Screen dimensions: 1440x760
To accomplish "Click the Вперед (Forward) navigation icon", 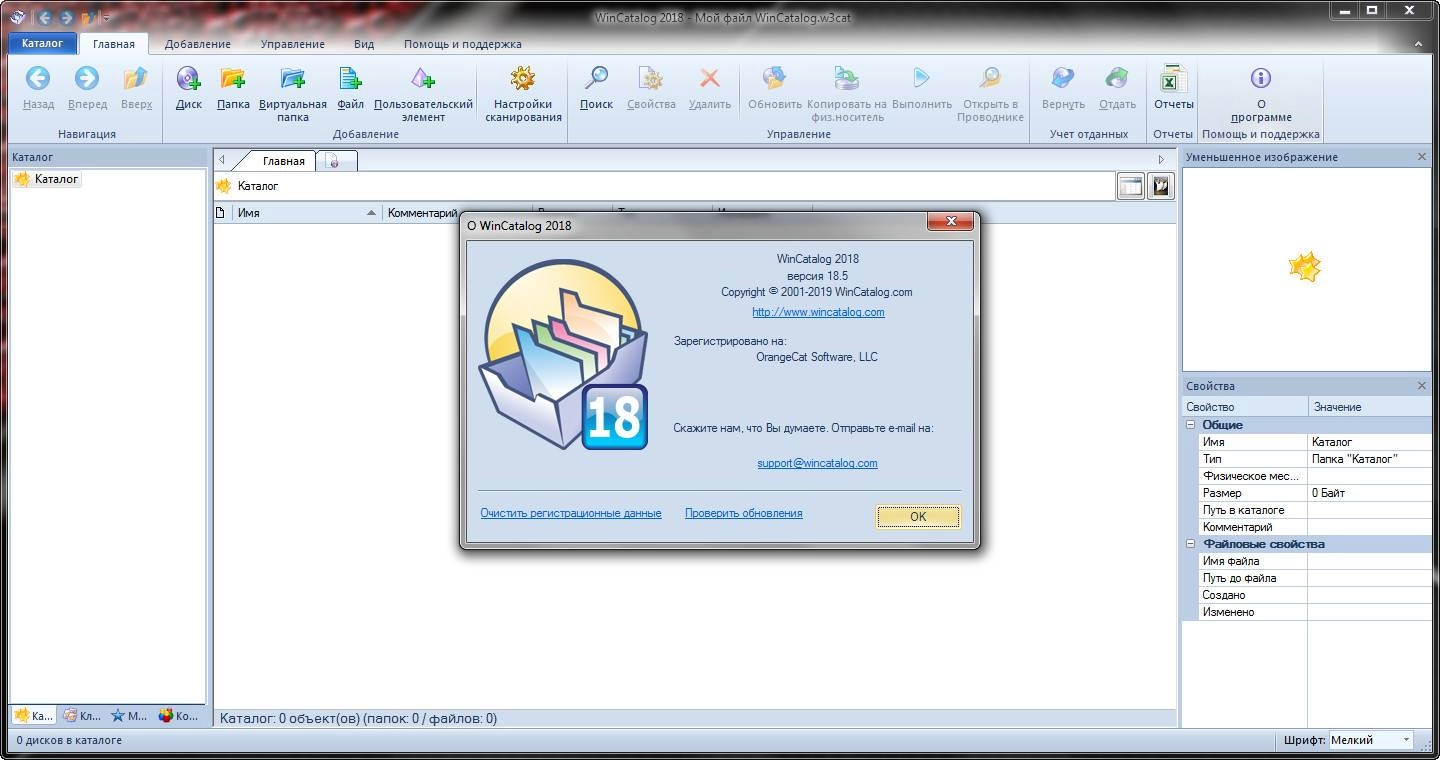I will point(87,78).
